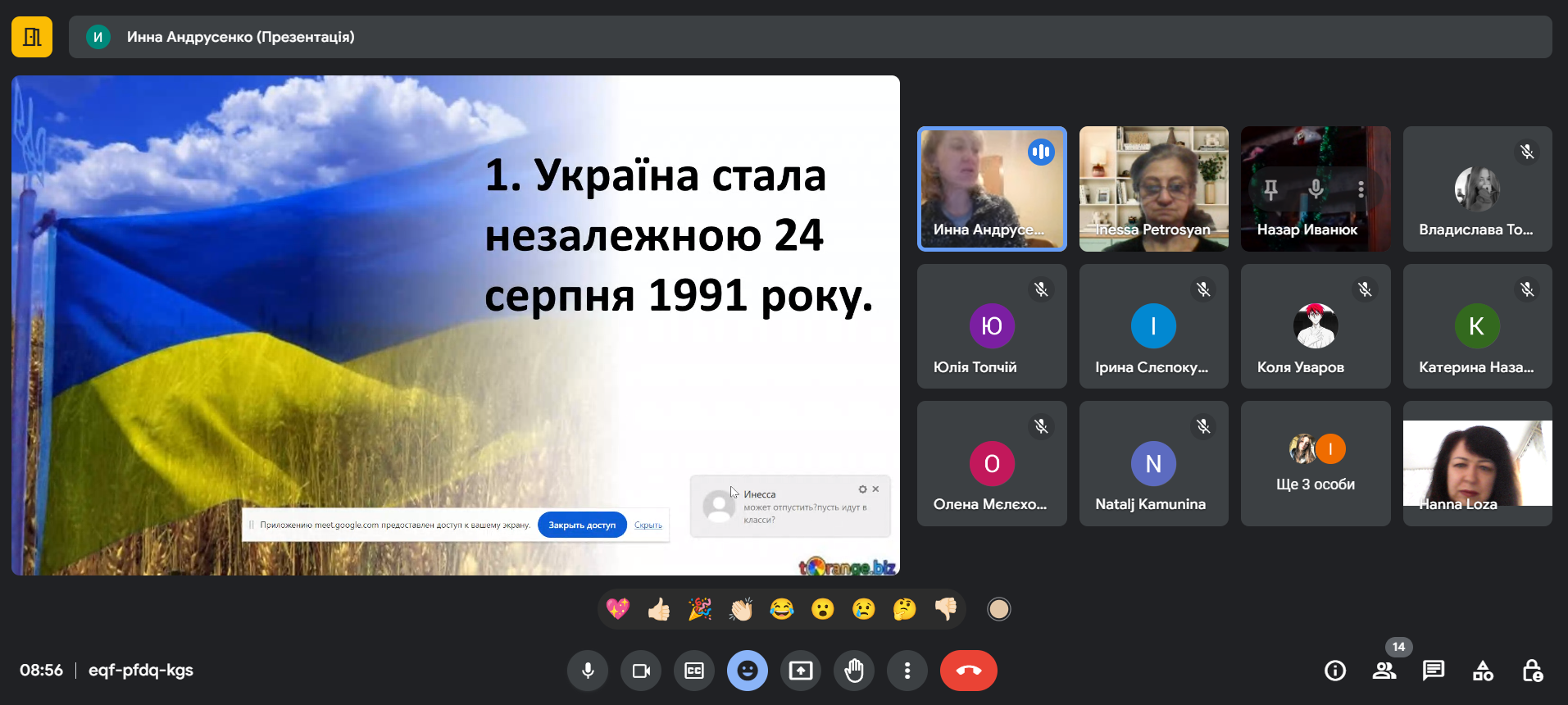This screenshot has height=705, width=1568.
Task: Open host controls lock icon
Action: point(1532,671)
